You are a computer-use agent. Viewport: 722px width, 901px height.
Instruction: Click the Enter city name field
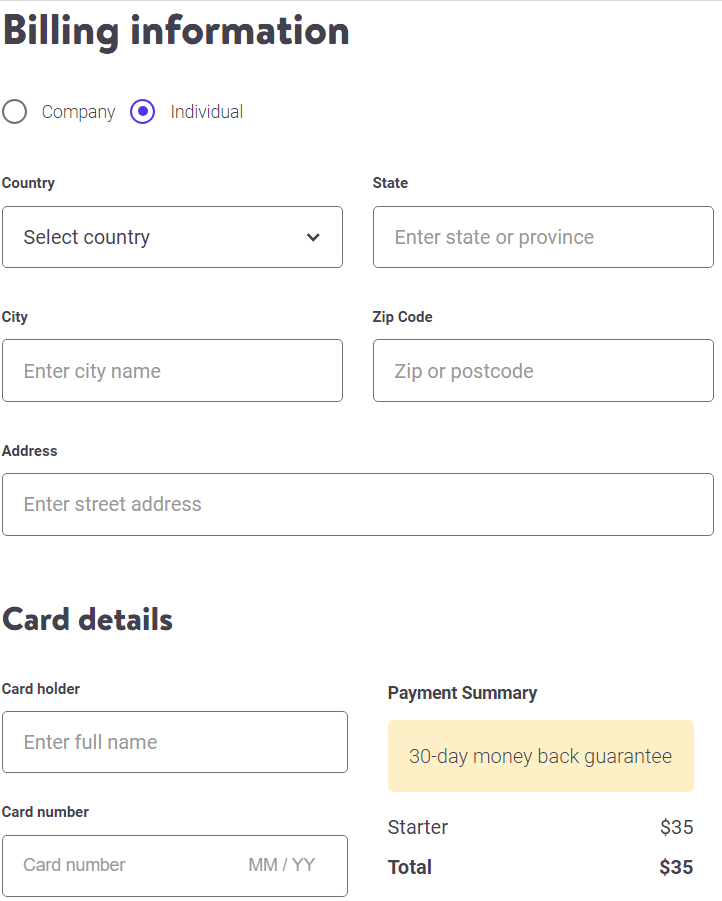170,370
